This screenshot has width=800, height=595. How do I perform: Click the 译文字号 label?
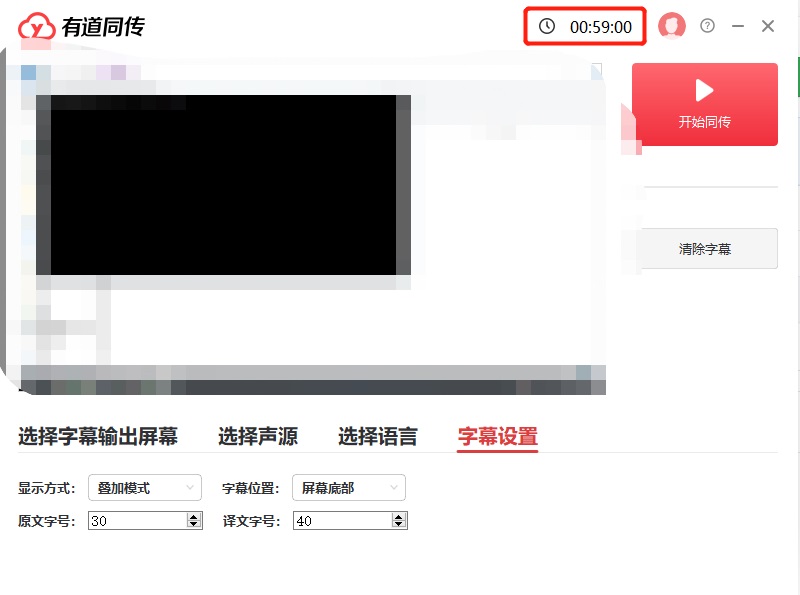point(251,521)
